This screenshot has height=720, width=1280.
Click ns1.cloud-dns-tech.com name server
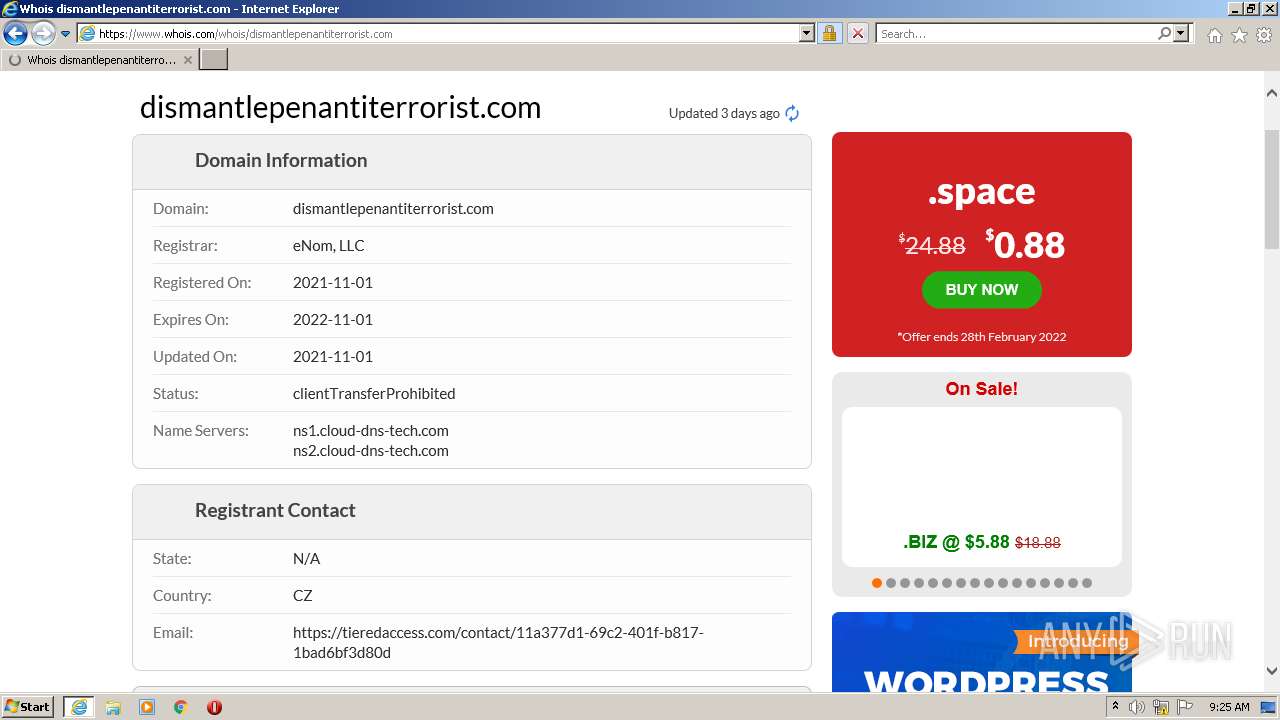tap(371, 430)
